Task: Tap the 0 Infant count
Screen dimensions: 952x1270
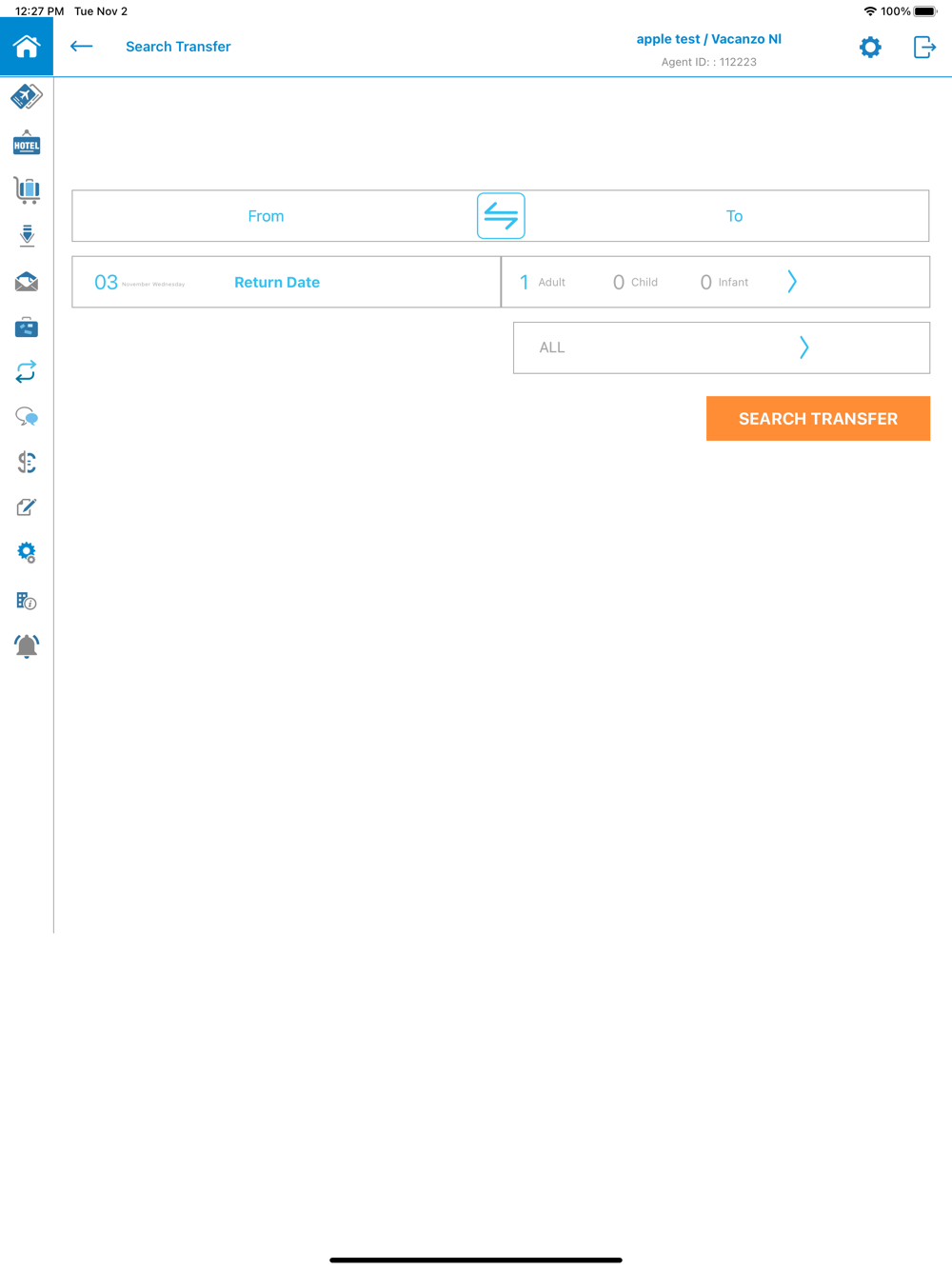Action: 724,282
